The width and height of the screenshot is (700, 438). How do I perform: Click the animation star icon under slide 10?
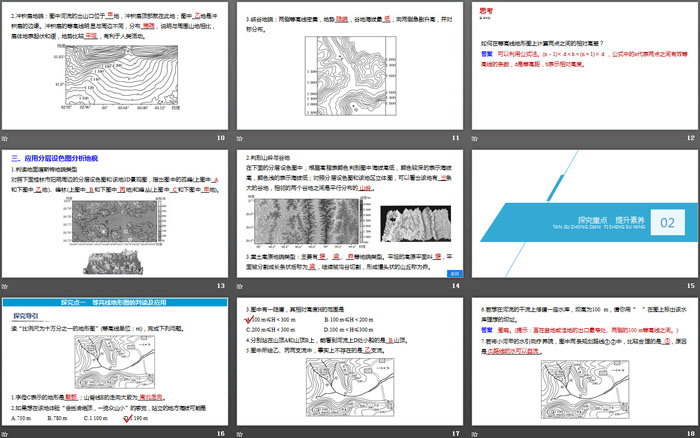coord(5,138)
